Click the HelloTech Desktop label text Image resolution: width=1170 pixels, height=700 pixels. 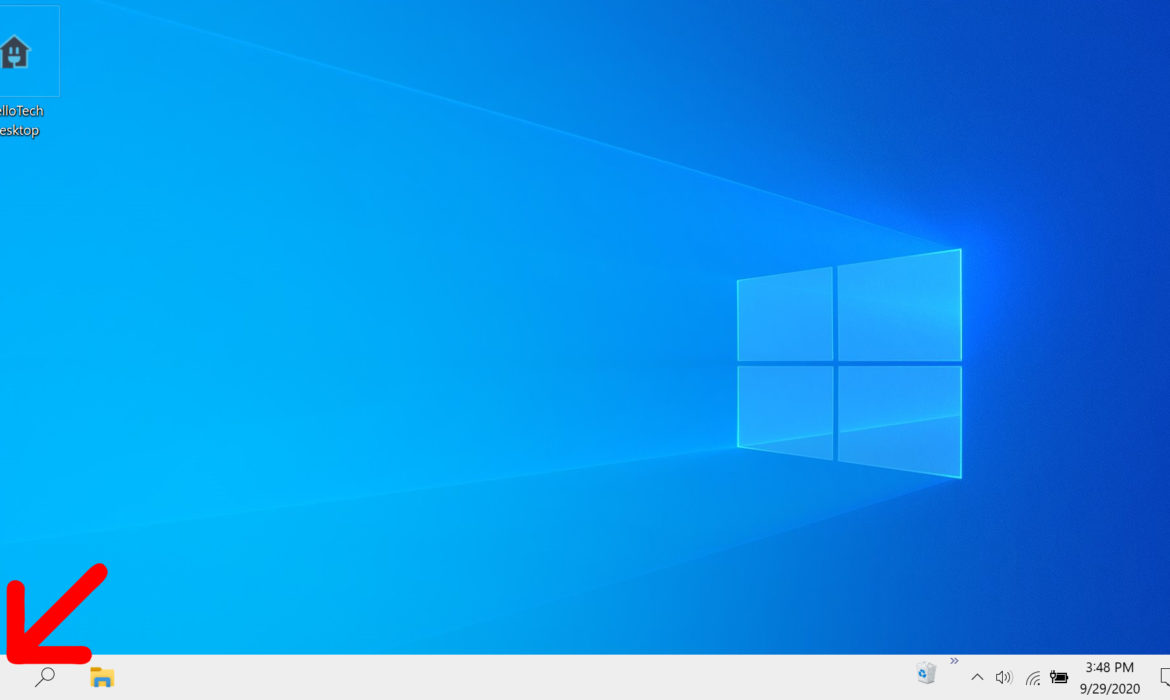[21, 121]
